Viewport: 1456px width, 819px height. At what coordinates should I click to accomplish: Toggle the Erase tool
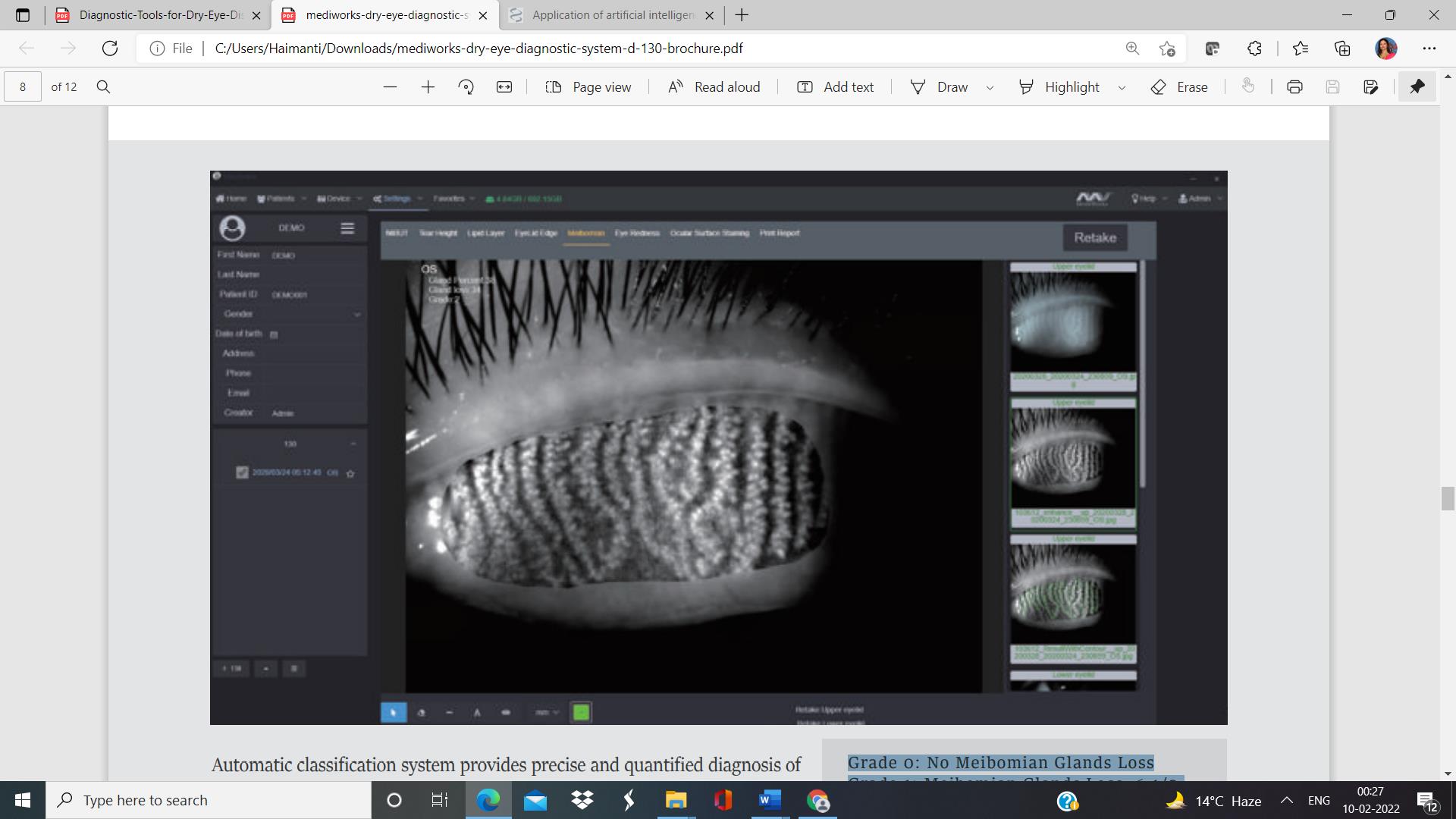1179,87
